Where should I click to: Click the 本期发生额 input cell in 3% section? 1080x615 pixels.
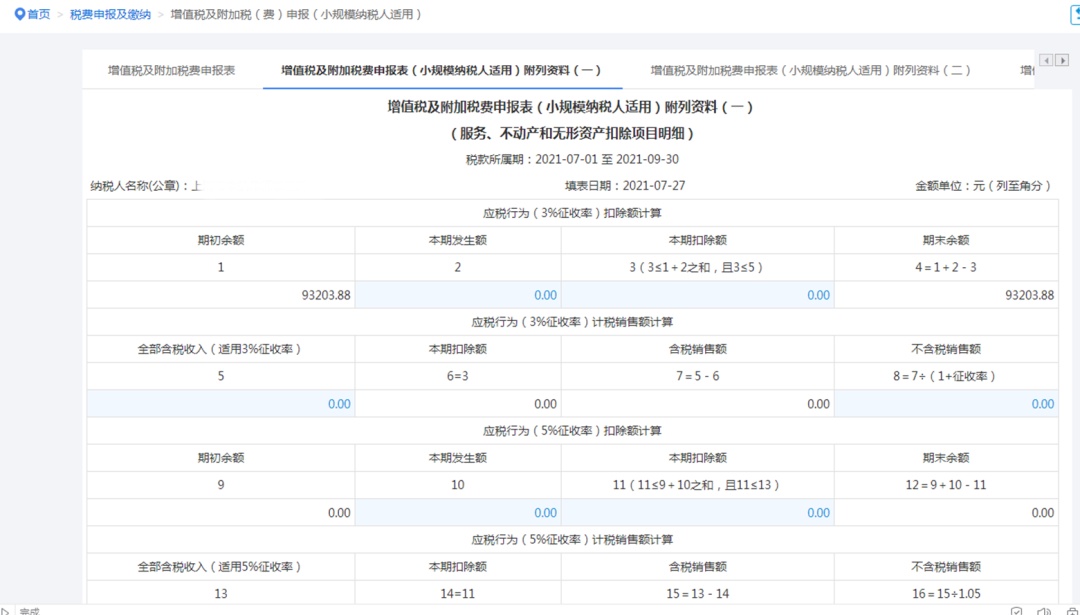457,294
